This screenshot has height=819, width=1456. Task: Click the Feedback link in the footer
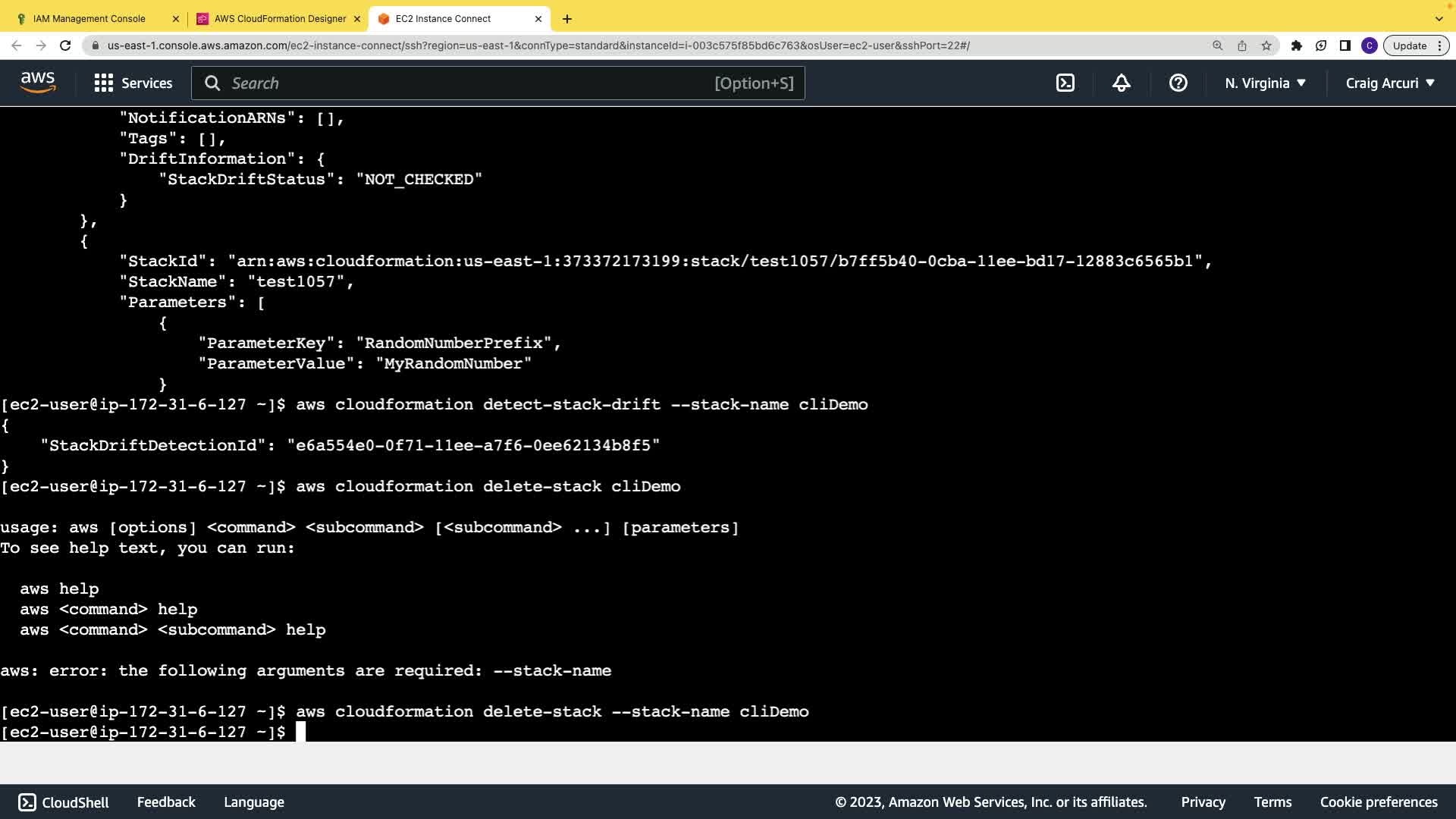[x=166, y=802]
